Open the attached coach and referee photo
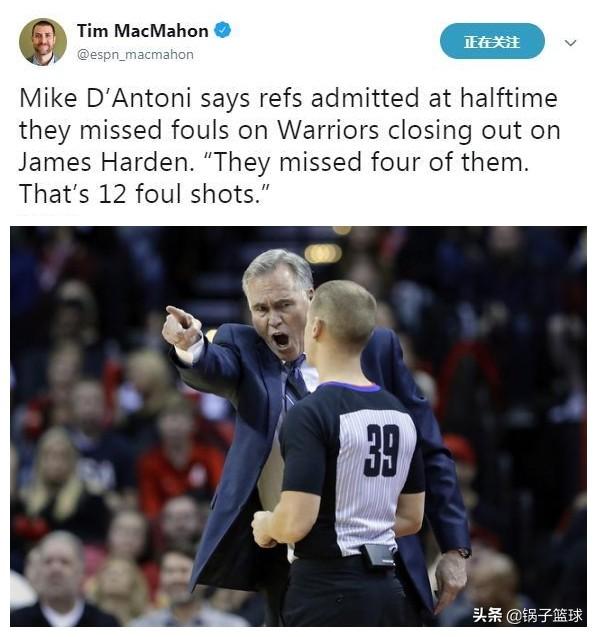Screen dimensions: 597x637 [x=298, y=426]
